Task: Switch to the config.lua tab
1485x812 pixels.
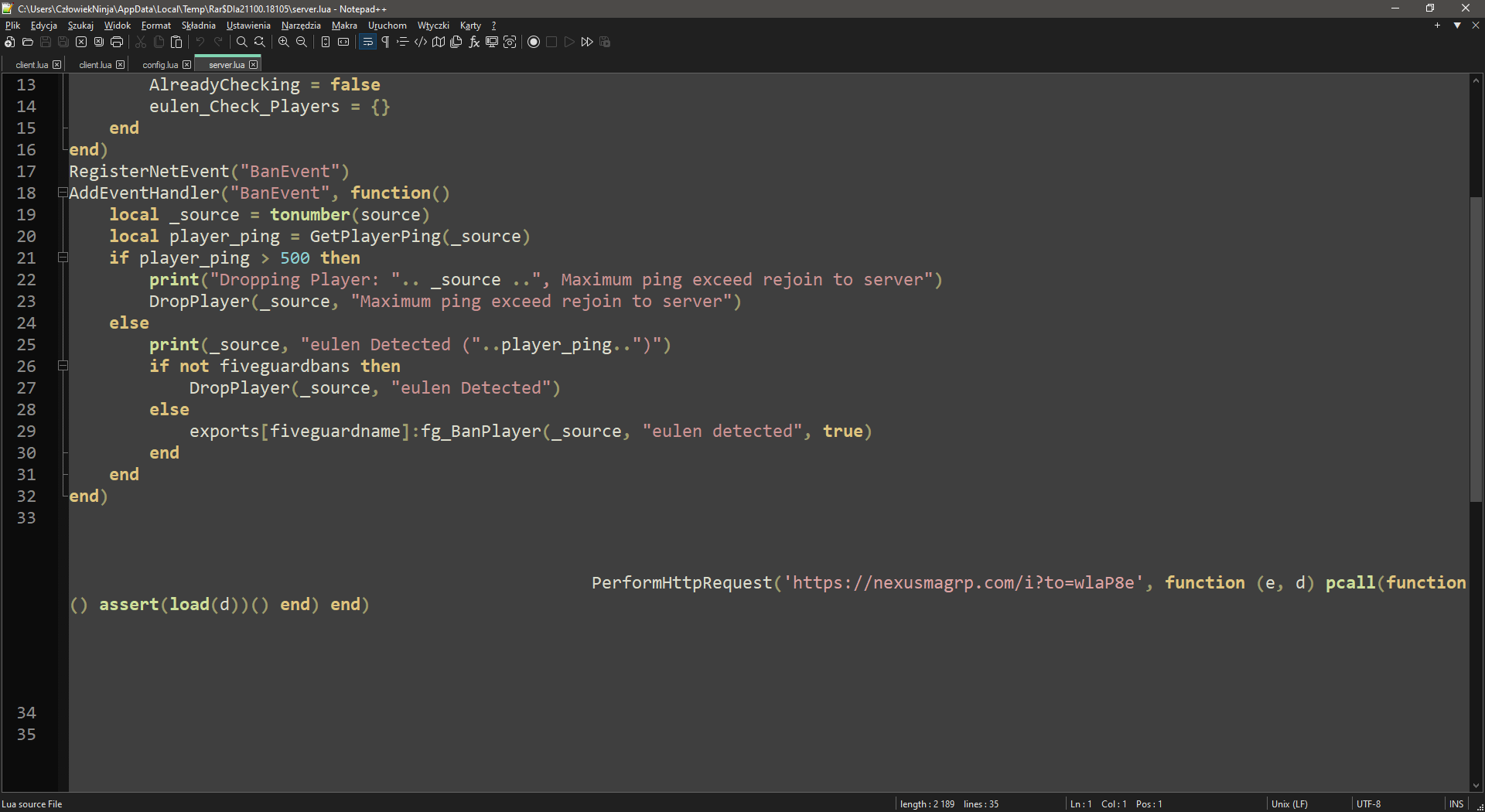Action: click(x=160, y=65)
